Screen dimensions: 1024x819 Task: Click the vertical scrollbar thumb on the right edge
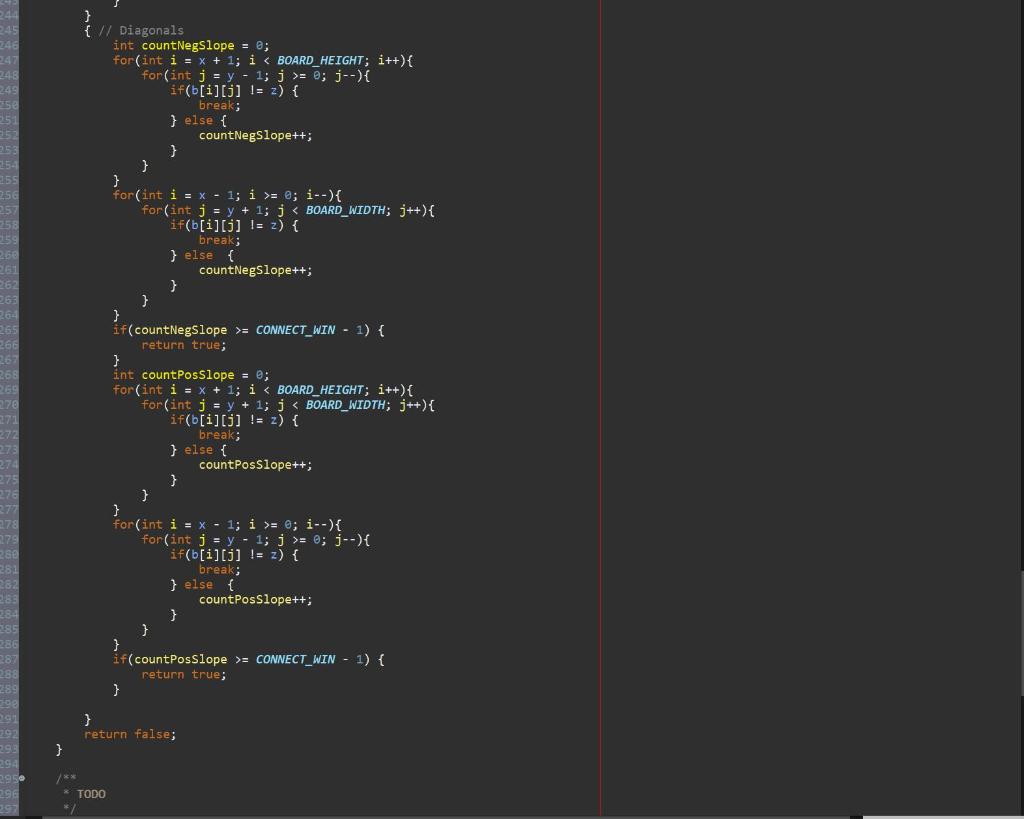coord(1022,634)
